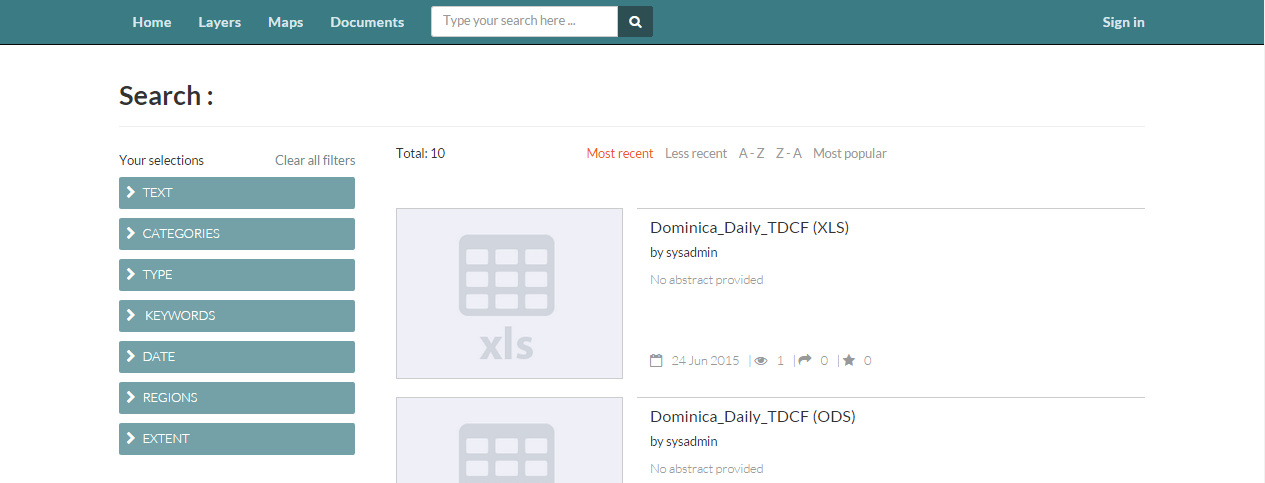Image resolution: width=1265 pixels, height=483 pixels.
Task: Open the Dominica_Daily_TDCF ODS spreadsheet thumbnail
Action: click(x=509, y=440)
